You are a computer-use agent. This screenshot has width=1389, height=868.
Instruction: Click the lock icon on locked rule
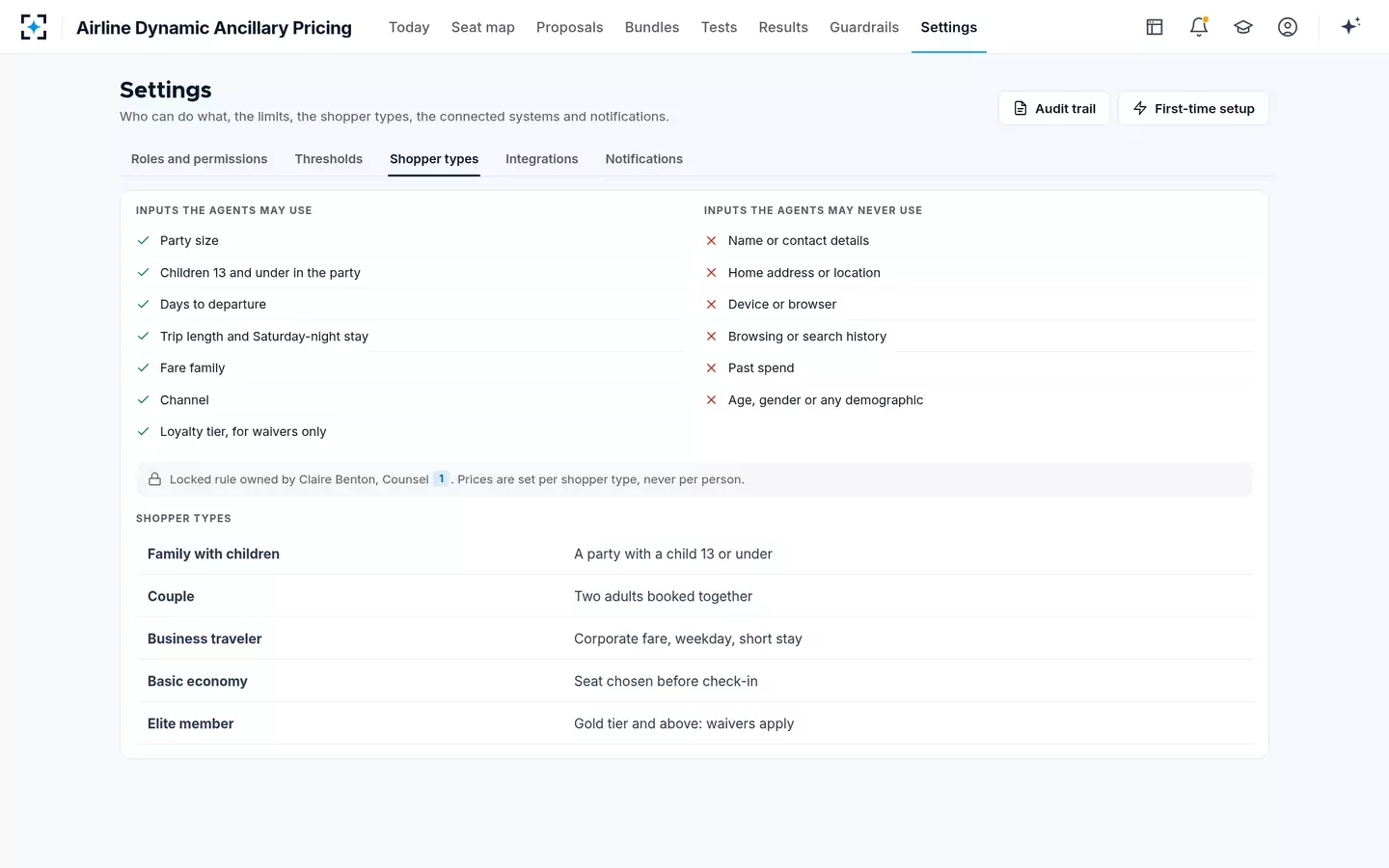(154, 479)
